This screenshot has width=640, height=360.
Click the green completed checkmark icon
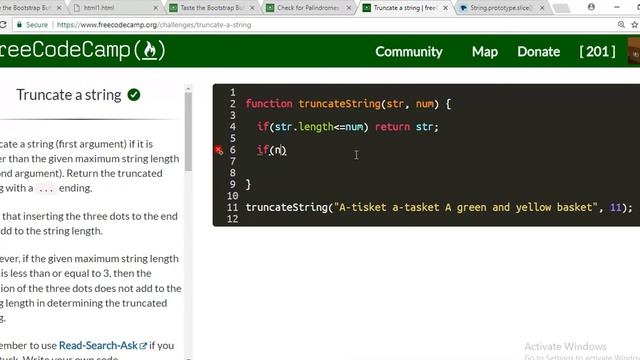tap(134, 95)
